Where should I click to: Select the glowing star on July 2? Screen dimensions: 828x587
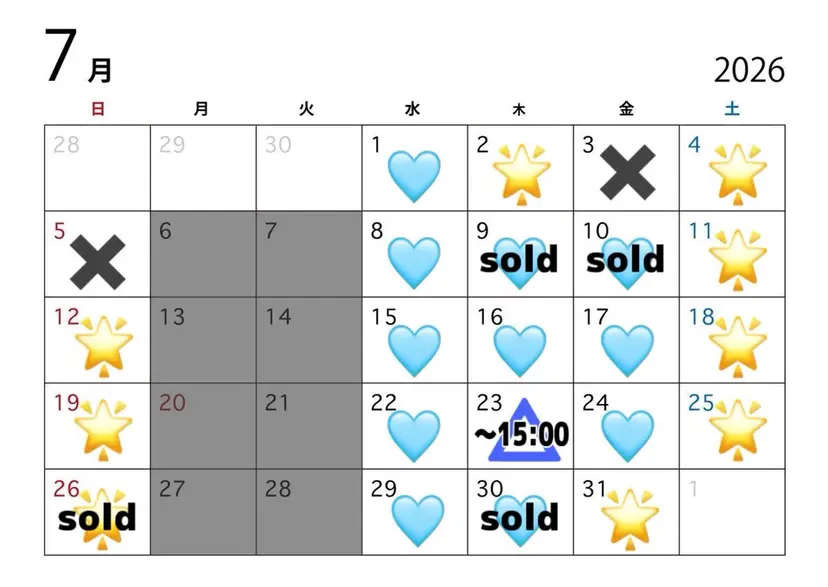click(x=522, y=174)
